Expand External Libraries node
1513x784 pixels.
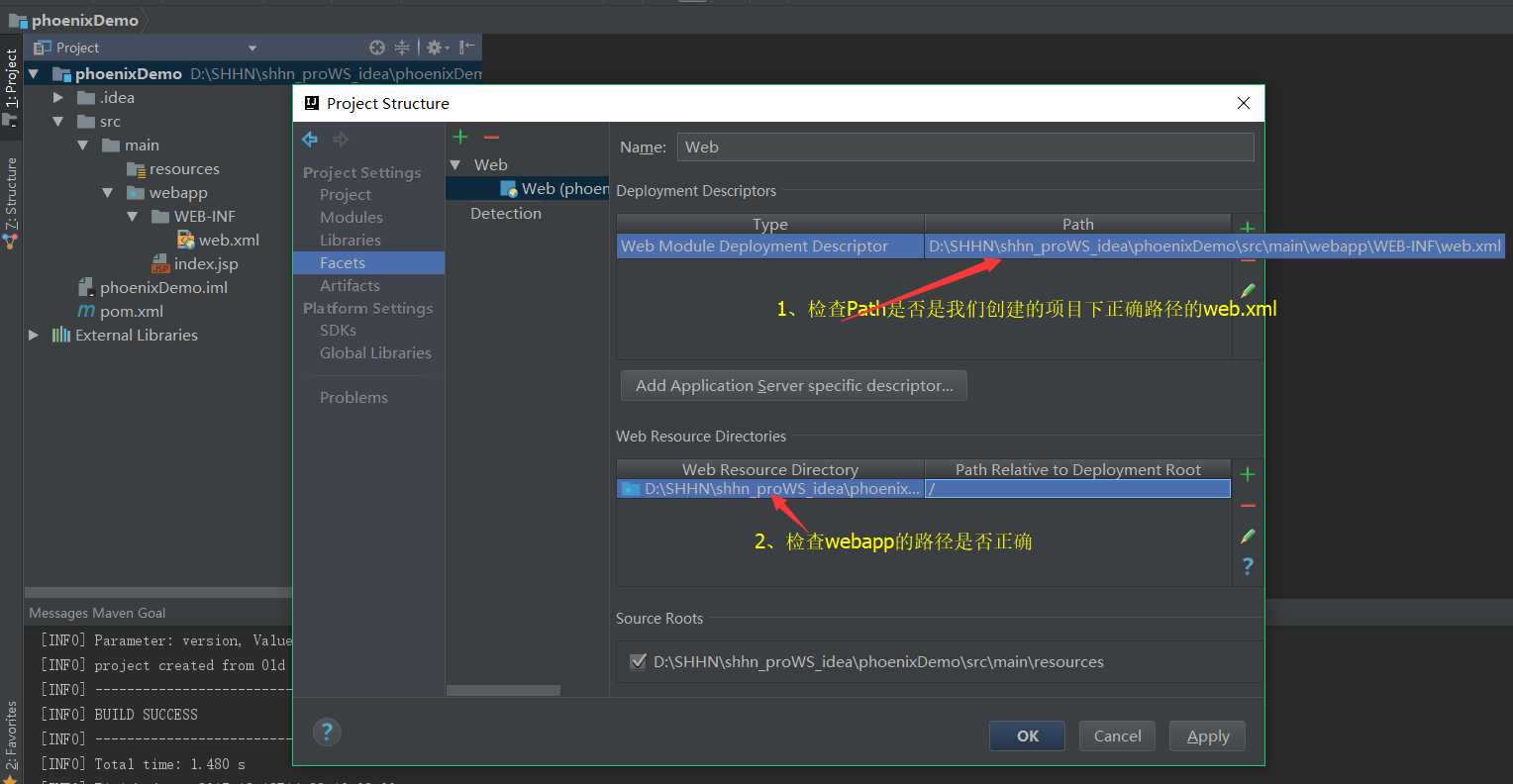tap(34, 335)
